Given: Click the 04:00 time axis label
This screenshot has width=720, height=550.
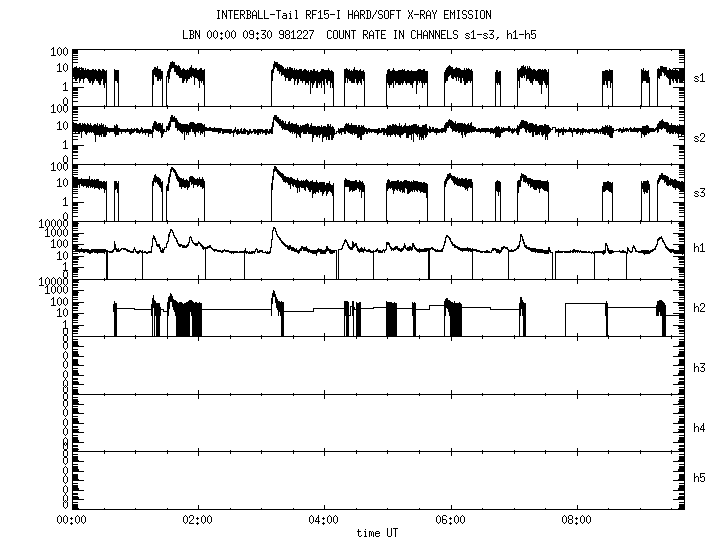Looking at the screenshot, I should point(324,520).
